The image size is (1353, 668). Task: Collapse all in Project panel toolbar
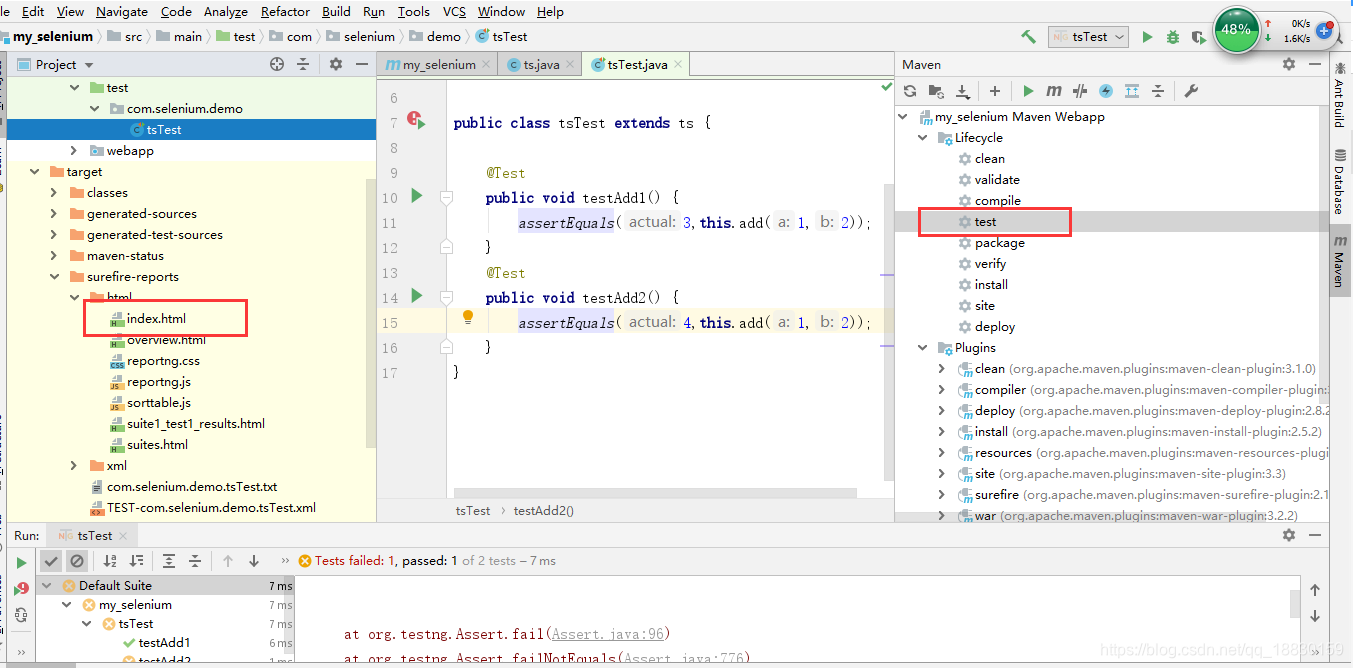coord(304,64)
